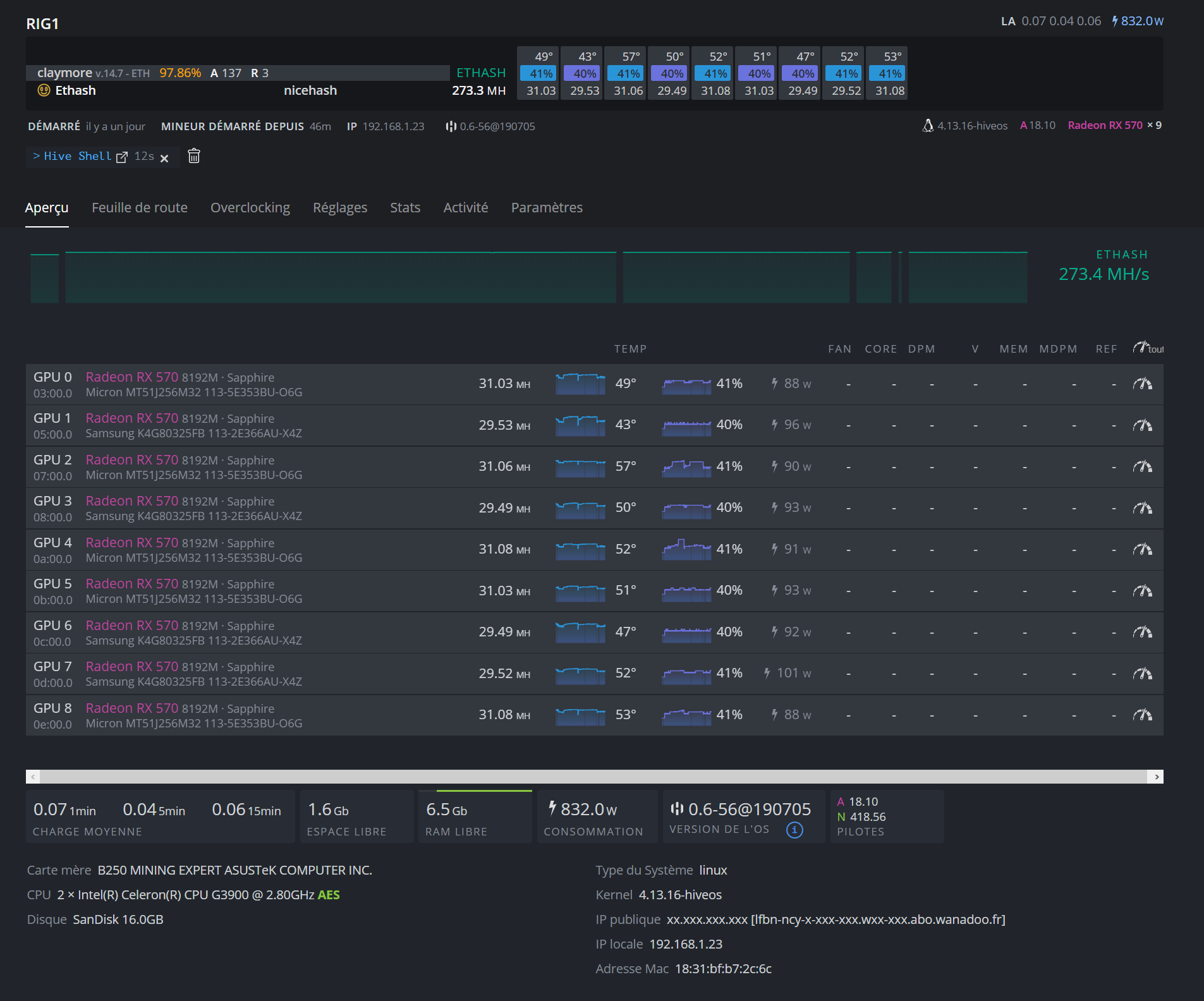
Task: Switch to the Overclocking tab
Action: click(x=250, y=208)
